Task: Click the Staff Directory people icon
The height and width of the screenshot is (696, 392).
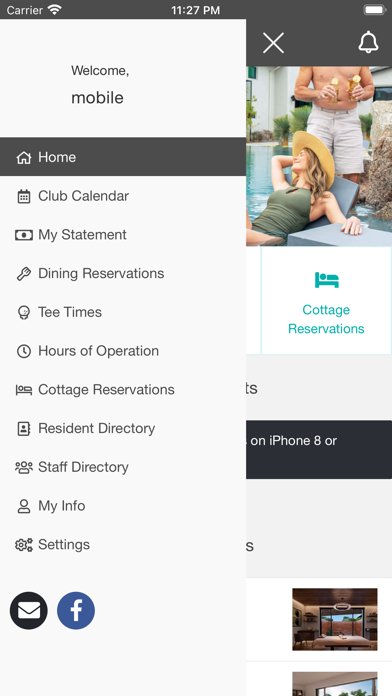Action: click(24, 467)
